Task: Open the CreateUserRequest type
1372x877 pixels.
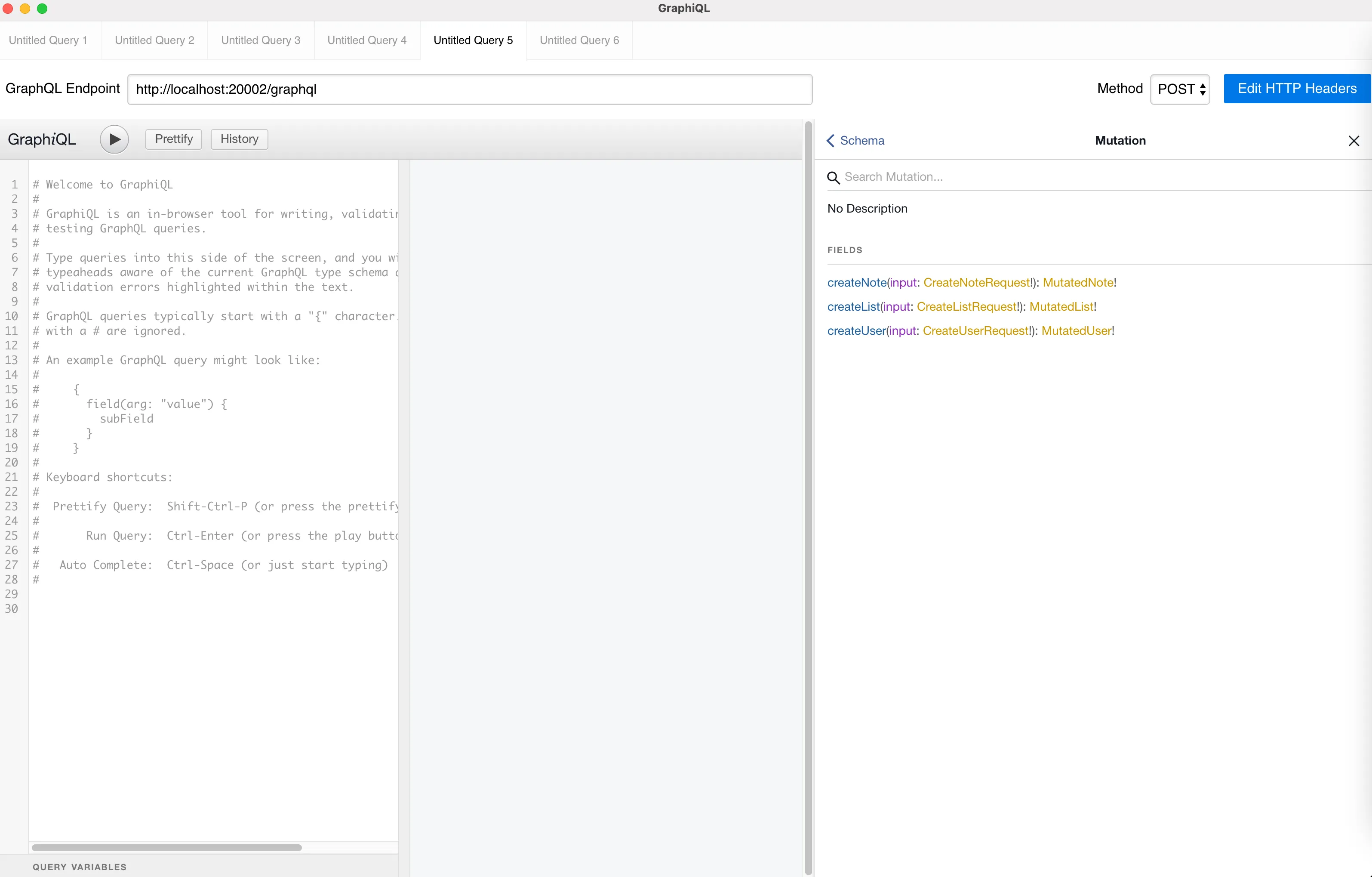Action: [x=976, y=331]
